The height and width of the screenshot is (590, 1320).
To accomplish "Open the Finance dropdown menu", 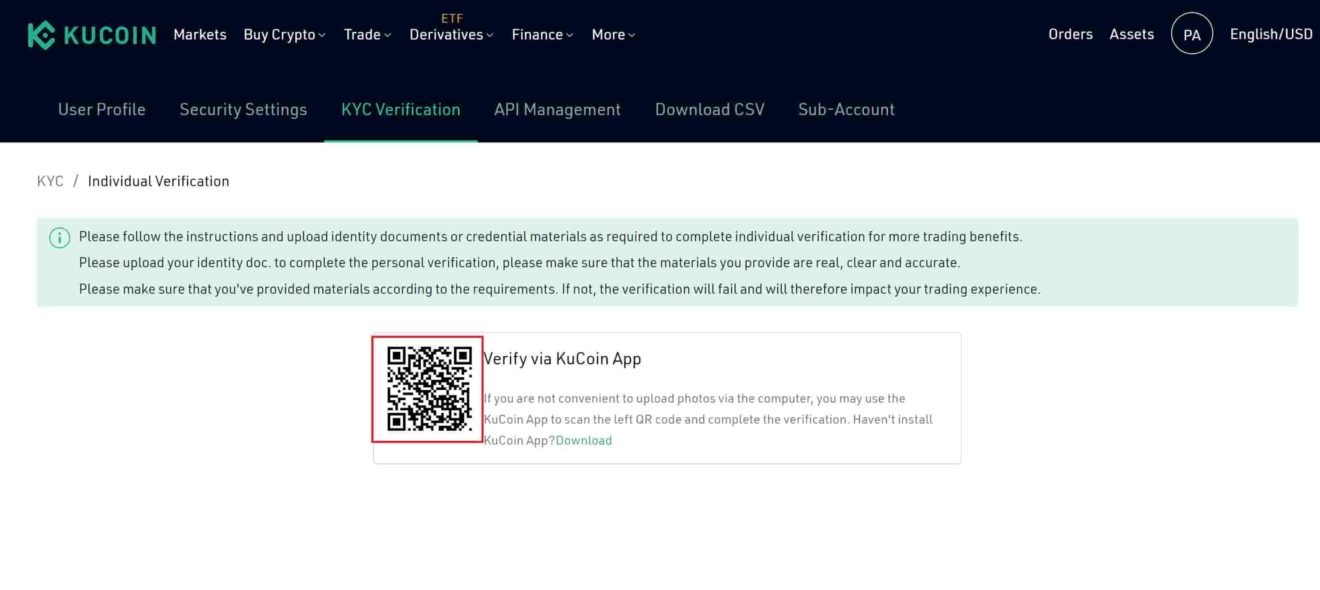I will pyautogui.click(x=541, y=33).
